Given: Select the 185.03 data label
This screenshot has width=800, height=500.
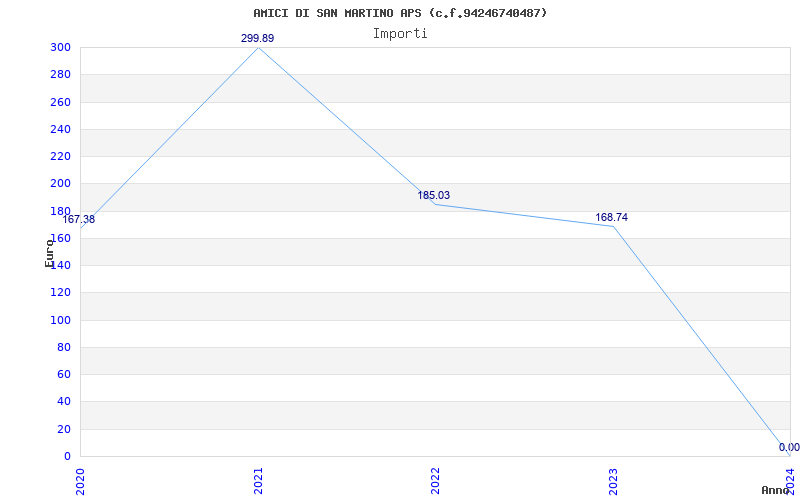Looking at the screenshot, I should 434,195.
